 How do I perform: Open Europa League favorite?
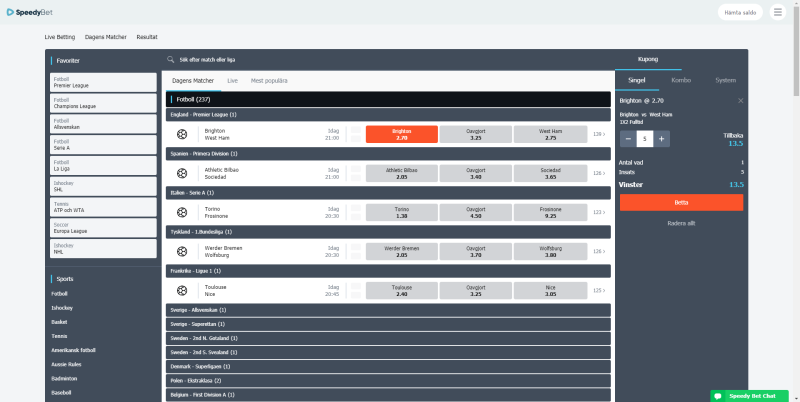(x=103, y=228)
